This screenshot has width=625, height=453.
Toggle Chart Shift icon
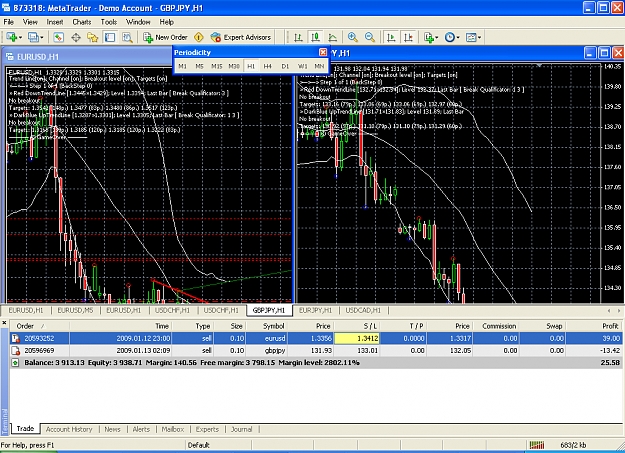point(408,37)
